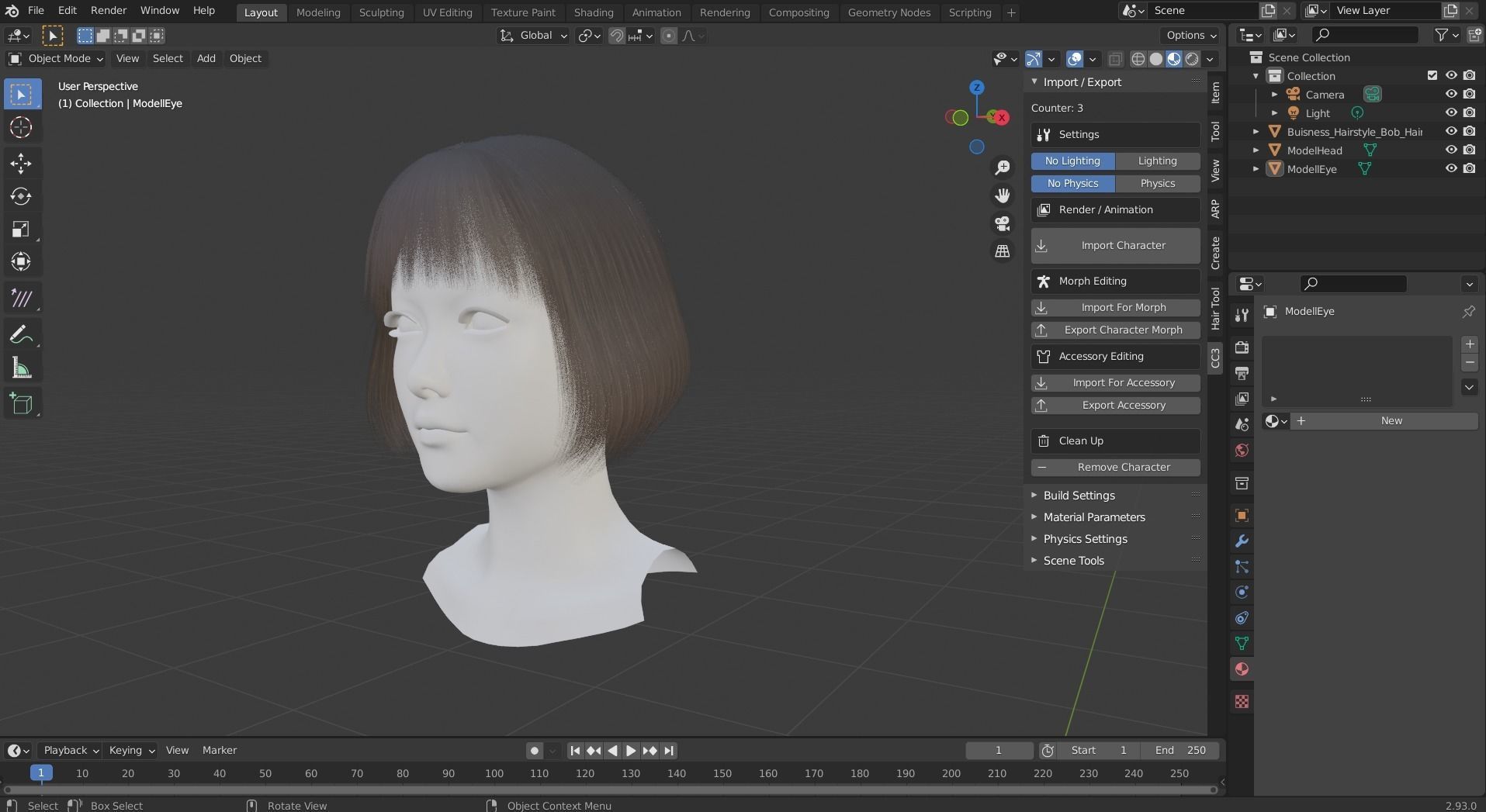Click Export Character Morph button
Image resolution: width=1486 pixels, height=812 pixels.
coord(1115,330)
